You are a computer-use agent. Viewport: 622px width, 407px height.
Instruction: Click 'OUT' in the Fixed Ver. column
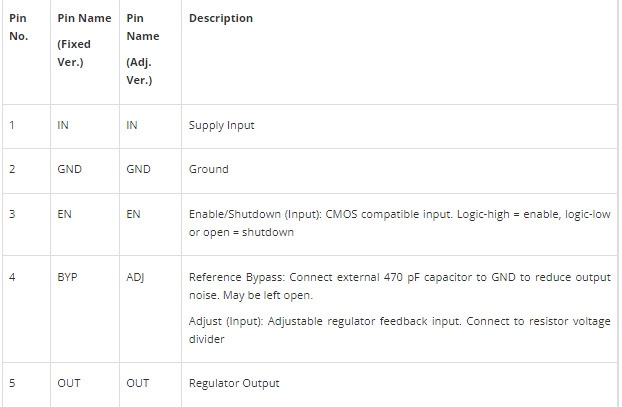pos(69,383)
